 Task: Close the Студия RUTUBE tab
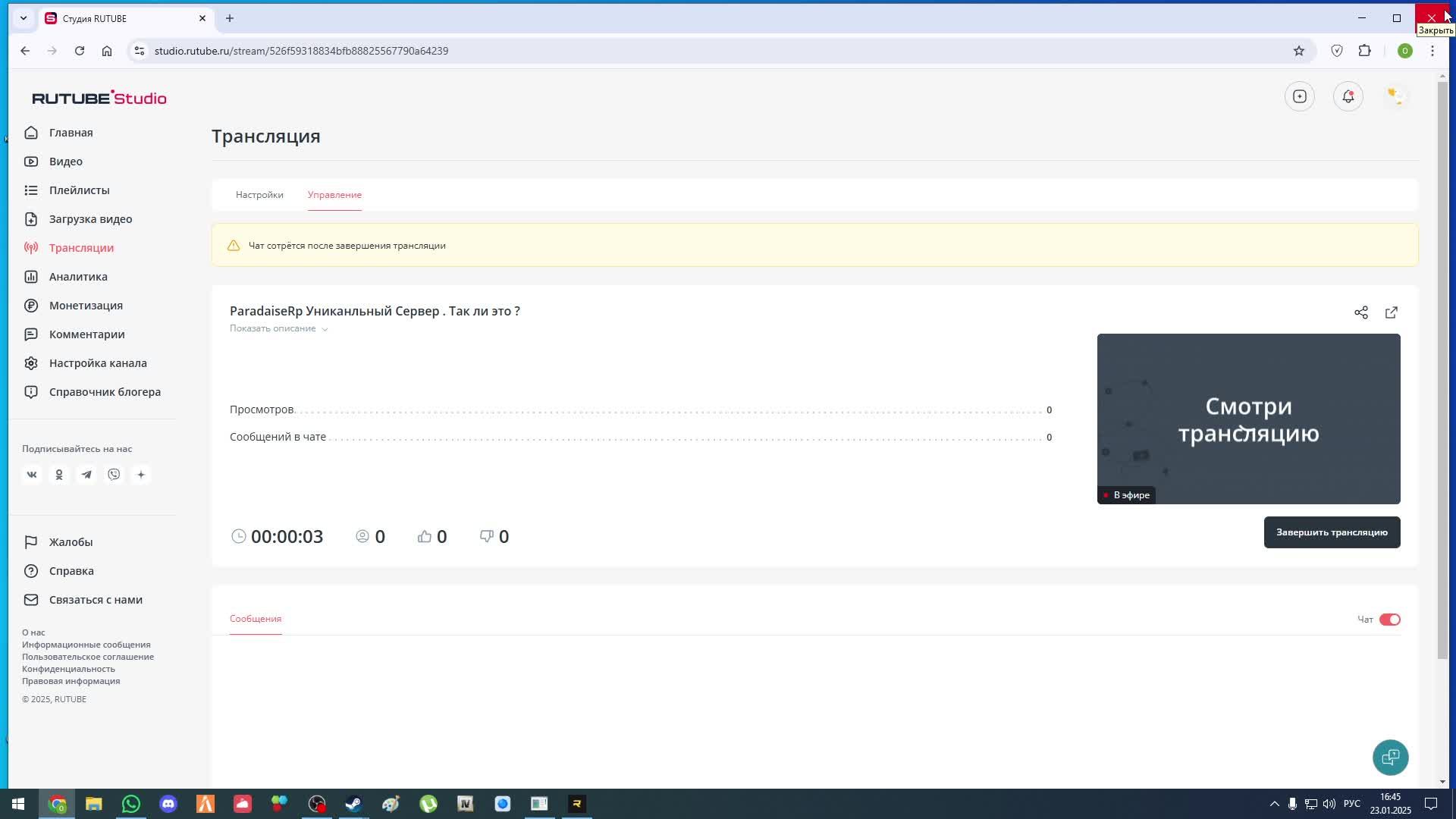(202, 18)
